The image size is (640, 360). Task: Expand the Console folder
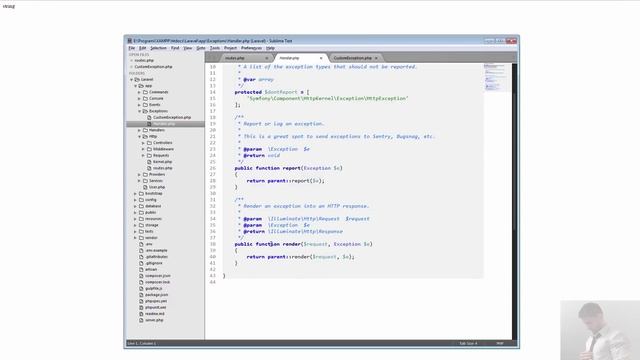[139, 99]
